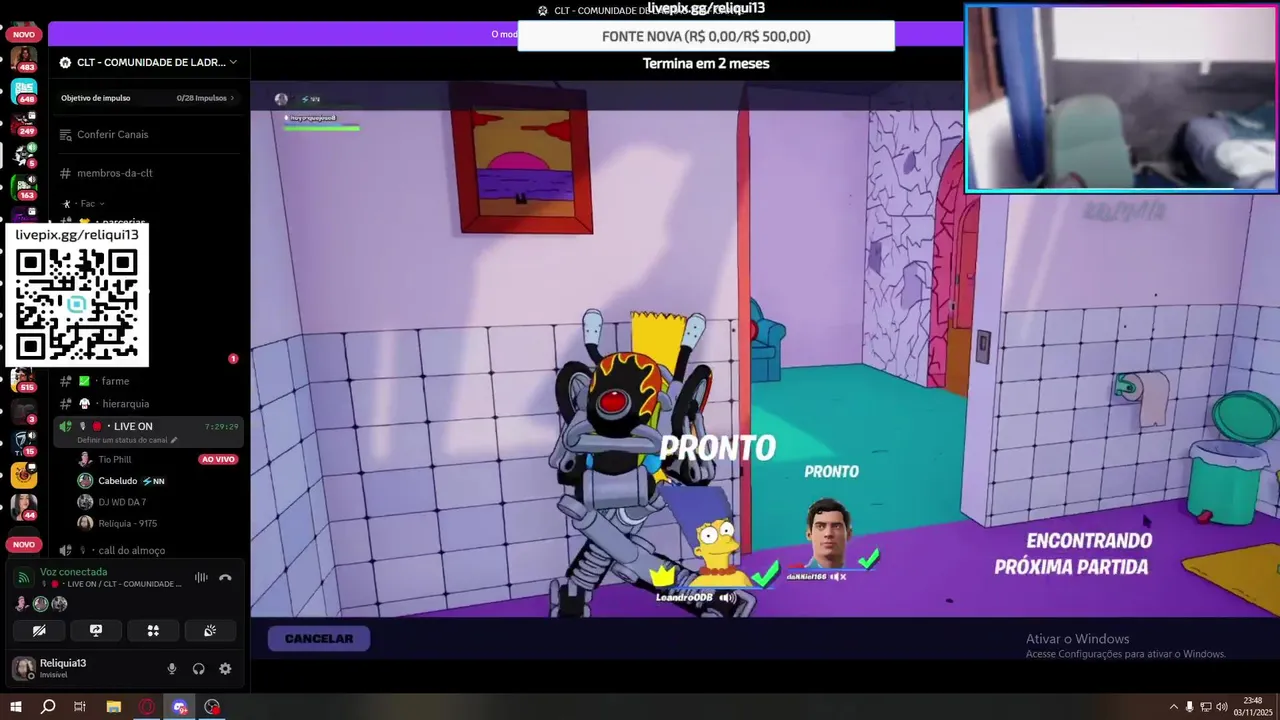Viewport: 1280px width, 720px height.
Task: Click the Voz conectada connection status
Action: click(73, 572)
